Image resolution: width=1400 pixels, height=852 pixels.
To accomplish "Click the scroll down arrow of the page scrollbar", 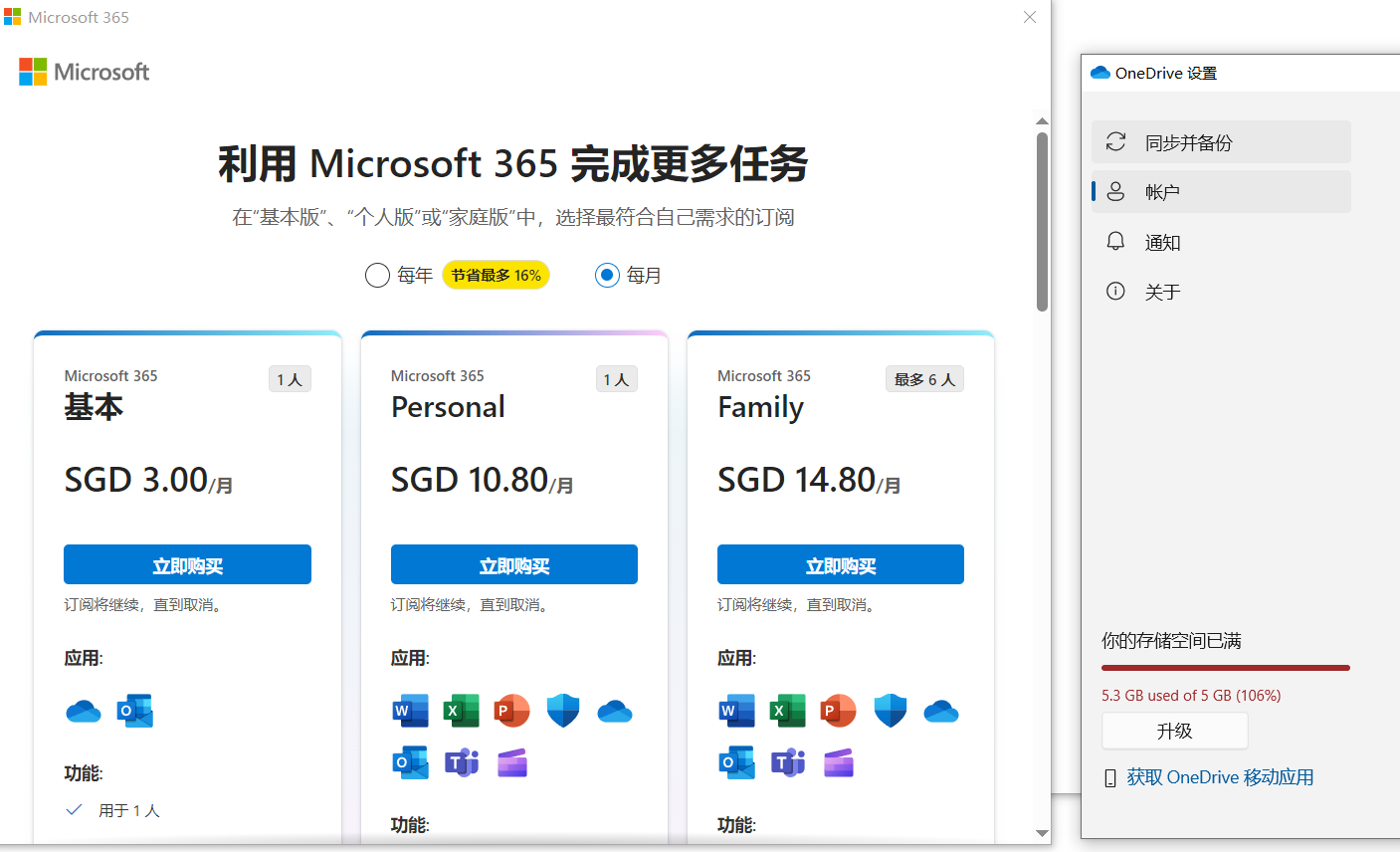I will pyautogui.click(x=1042, y=833).
